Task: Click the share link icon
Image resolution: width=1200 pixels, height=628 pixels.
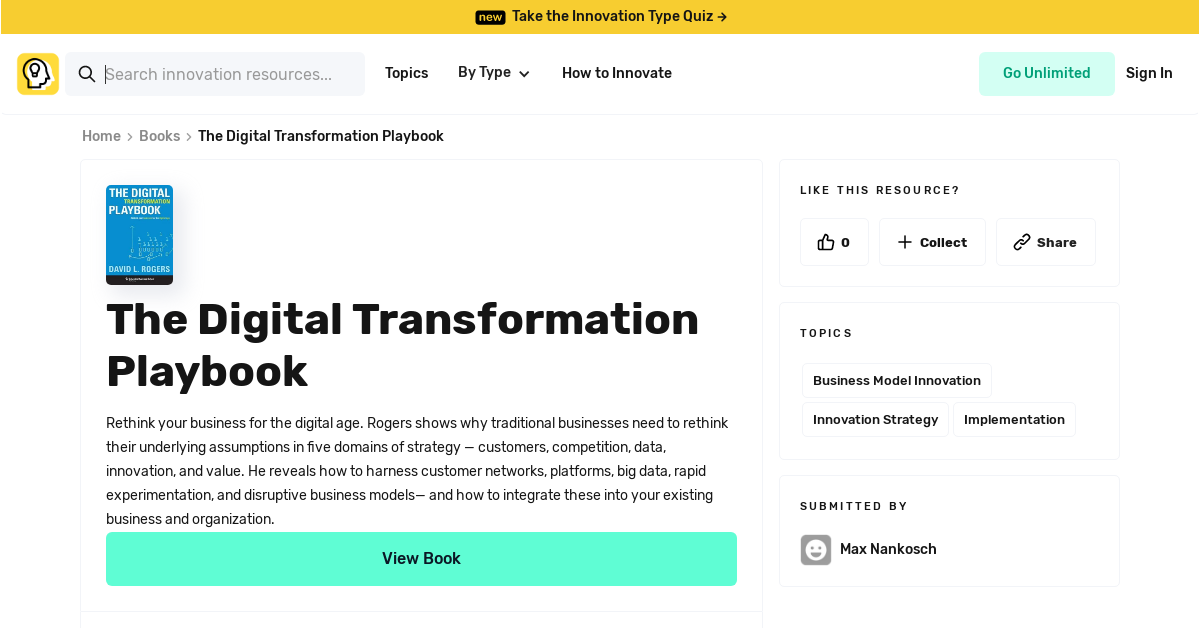Action: (x=1022, y=241)
